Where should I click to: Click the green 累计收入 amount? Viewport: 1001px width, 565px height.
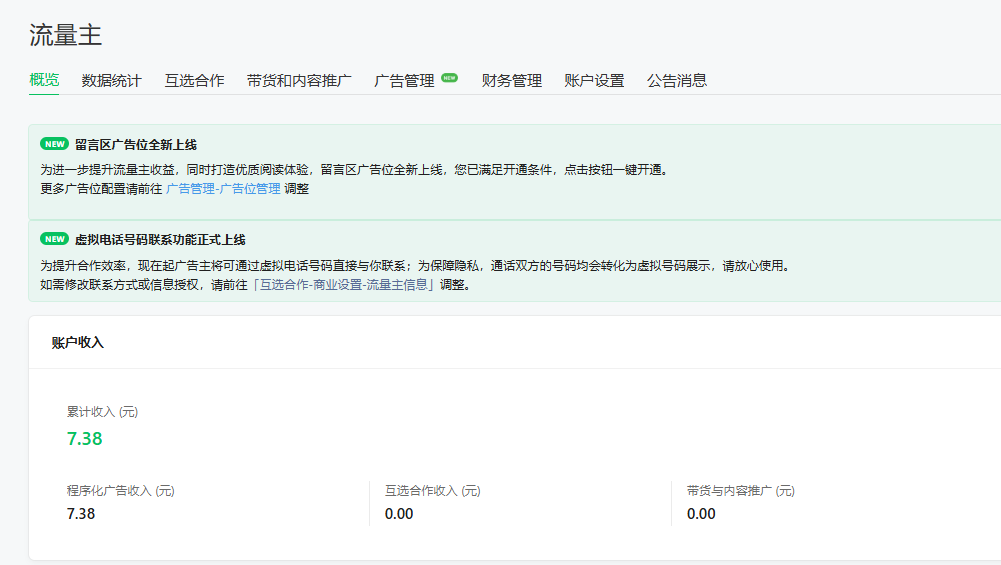(84, 439)
